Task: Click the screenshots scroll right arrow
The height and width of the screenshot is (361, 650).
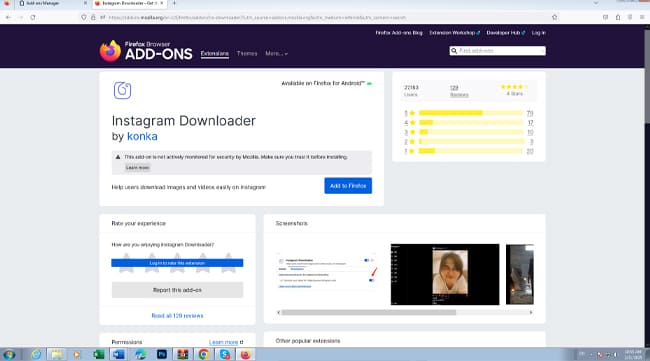Action: [531, 313]
